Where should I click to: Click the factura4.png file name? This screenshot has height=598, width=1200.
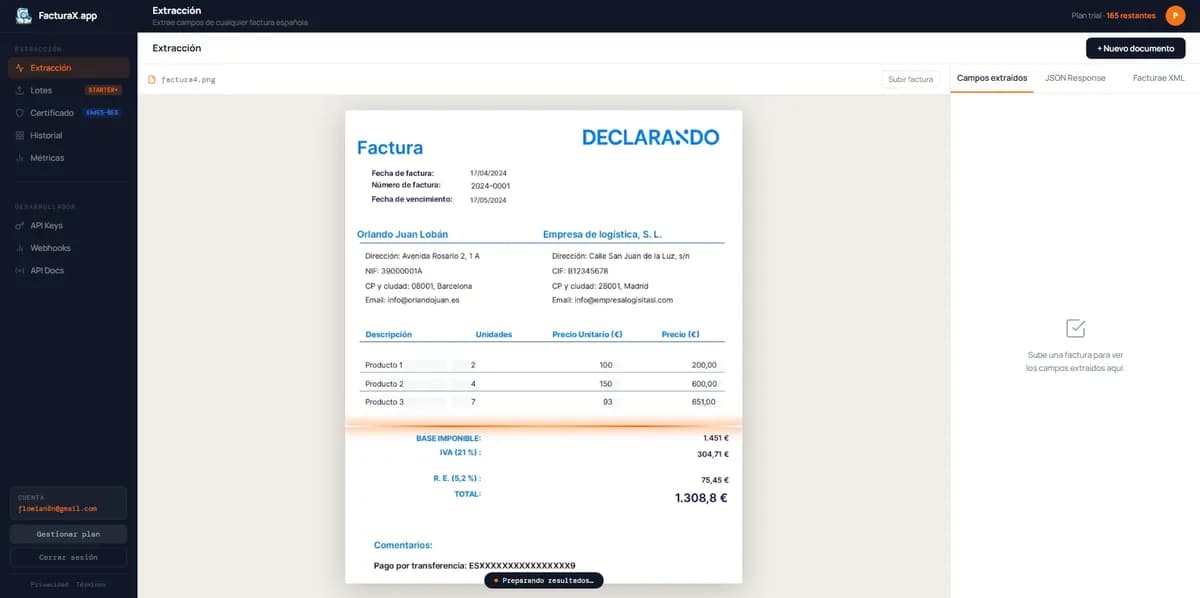tap(188, 79)
